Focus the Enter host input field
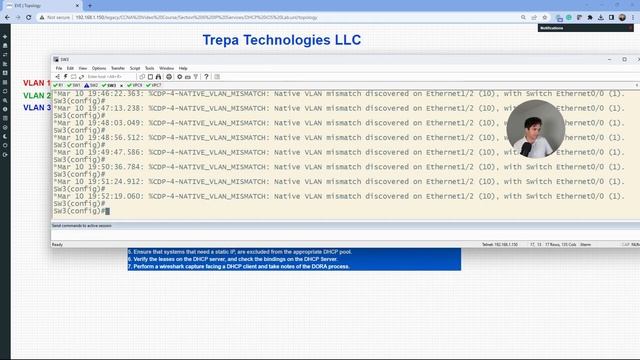Image resolution: width=640 pixels, height=360 pixels. 111,77
